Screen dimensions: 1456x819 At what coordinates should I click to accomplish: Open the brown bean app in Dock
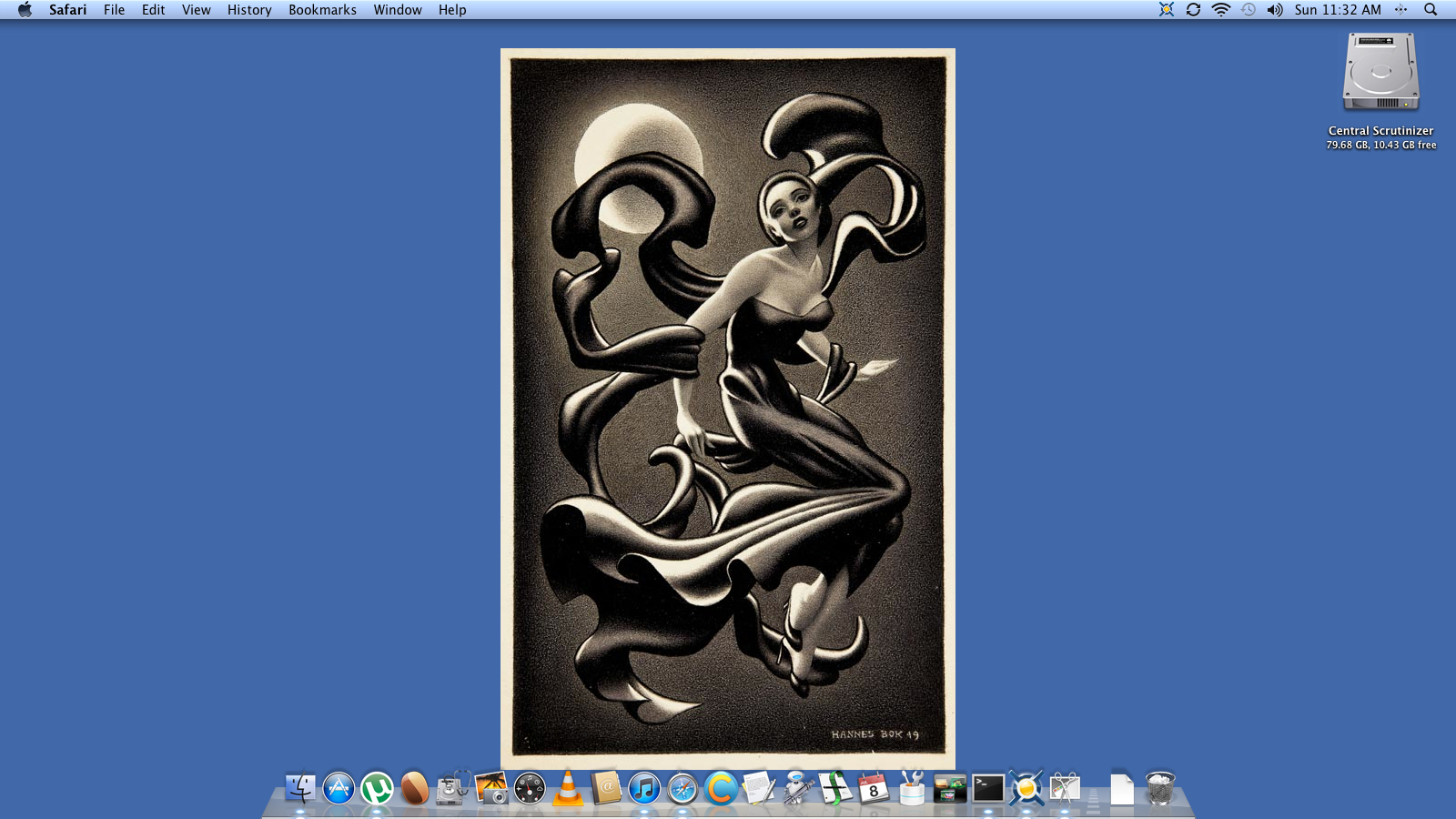click(x=415, y=788)
